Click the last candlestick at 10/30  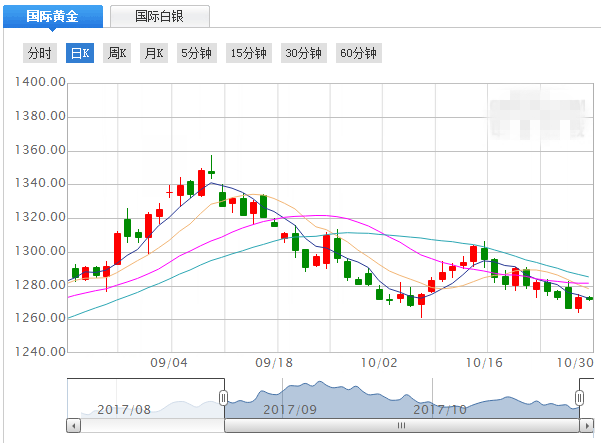[589, 298]
